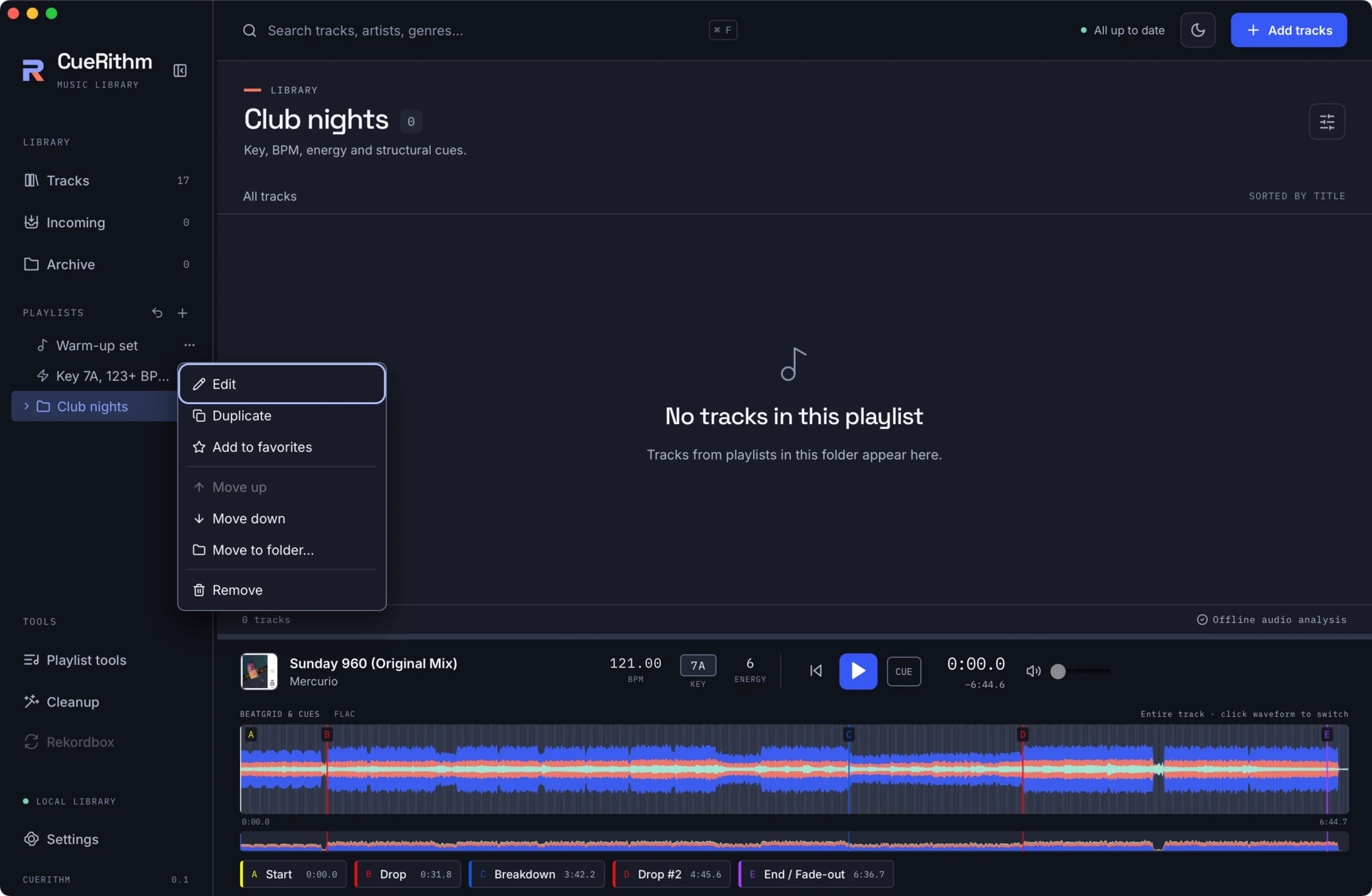Select the Drop #2 cue chip
The image size is (1372, 896).
672,874
